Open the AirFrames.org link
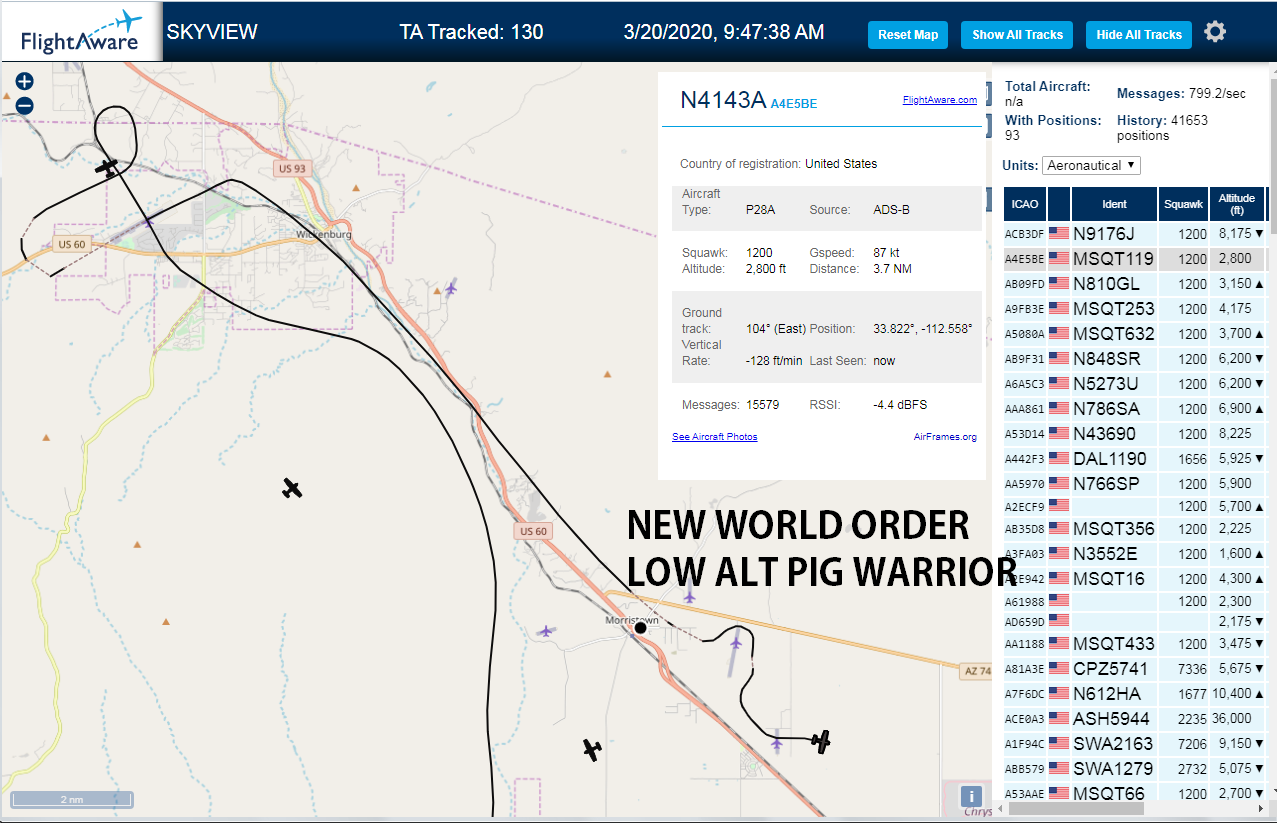1277x823 pixels. point(945,437)
